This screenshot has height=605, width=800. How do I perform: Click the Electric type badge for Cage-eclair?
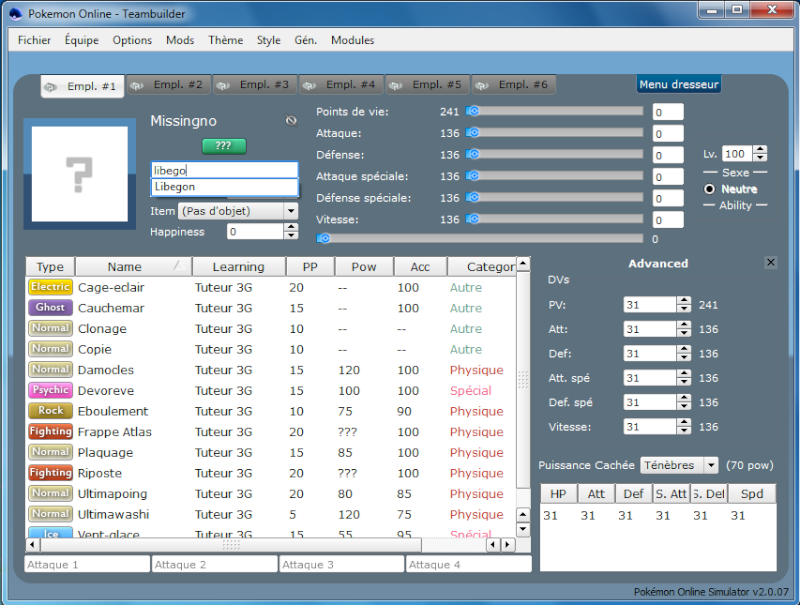coord(50,287)
